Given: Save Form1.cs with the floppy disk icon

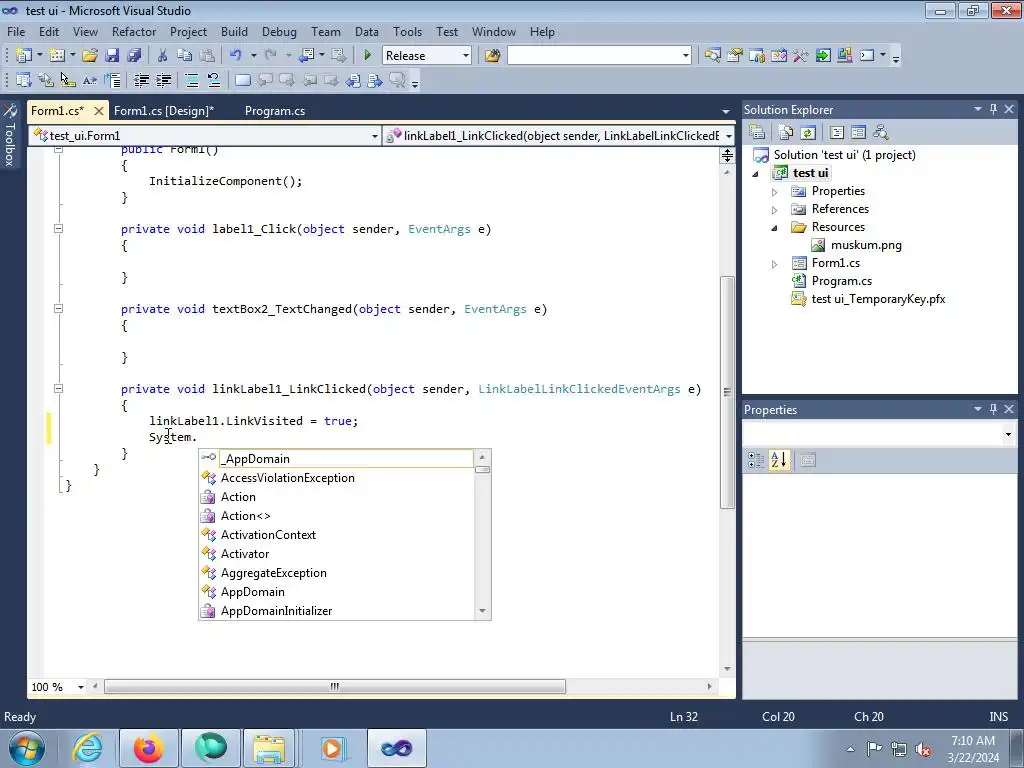Looking at the screenshot, I should point(112,56).
